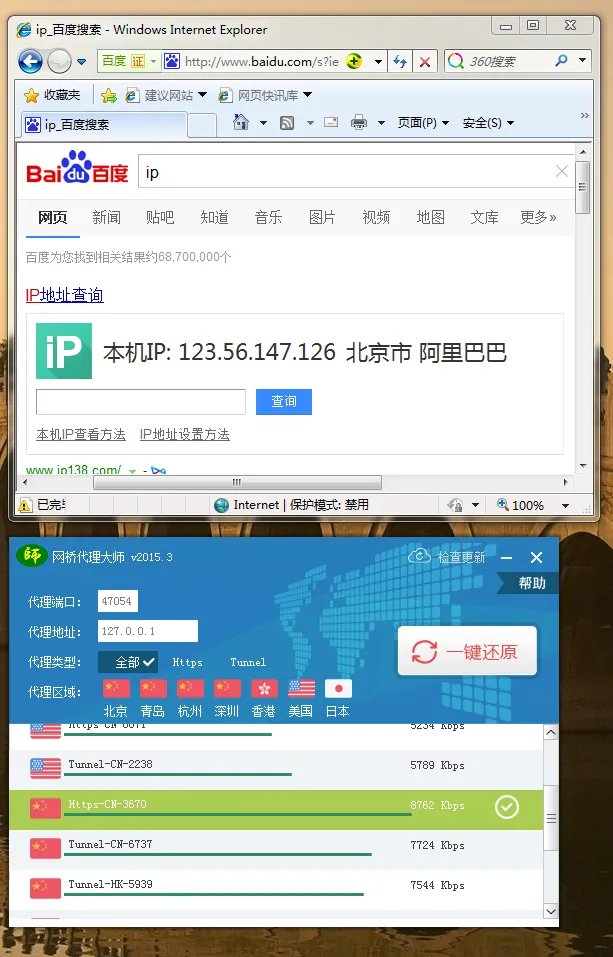
Task: Open recent pages dropdown beside forward arrow
Action: (x=81, y=62)
